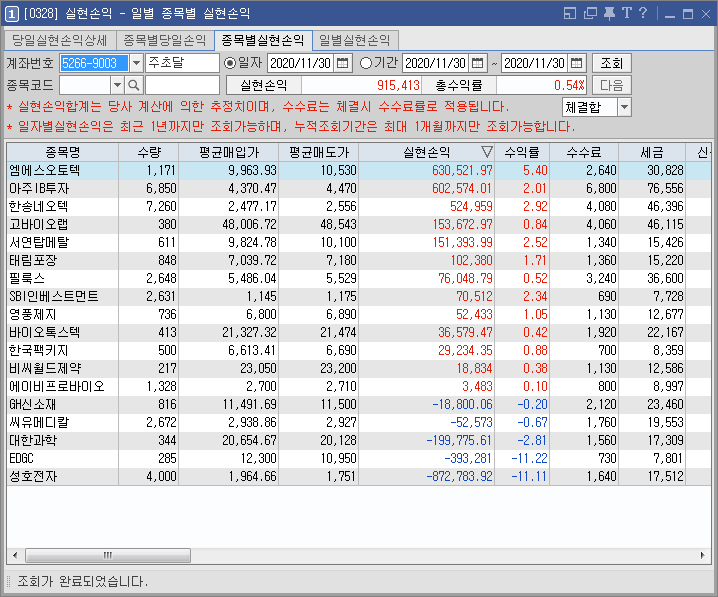Select the 한송네오텍 row
Viewport: 718px width, 597px height.
tap(359, 206)
